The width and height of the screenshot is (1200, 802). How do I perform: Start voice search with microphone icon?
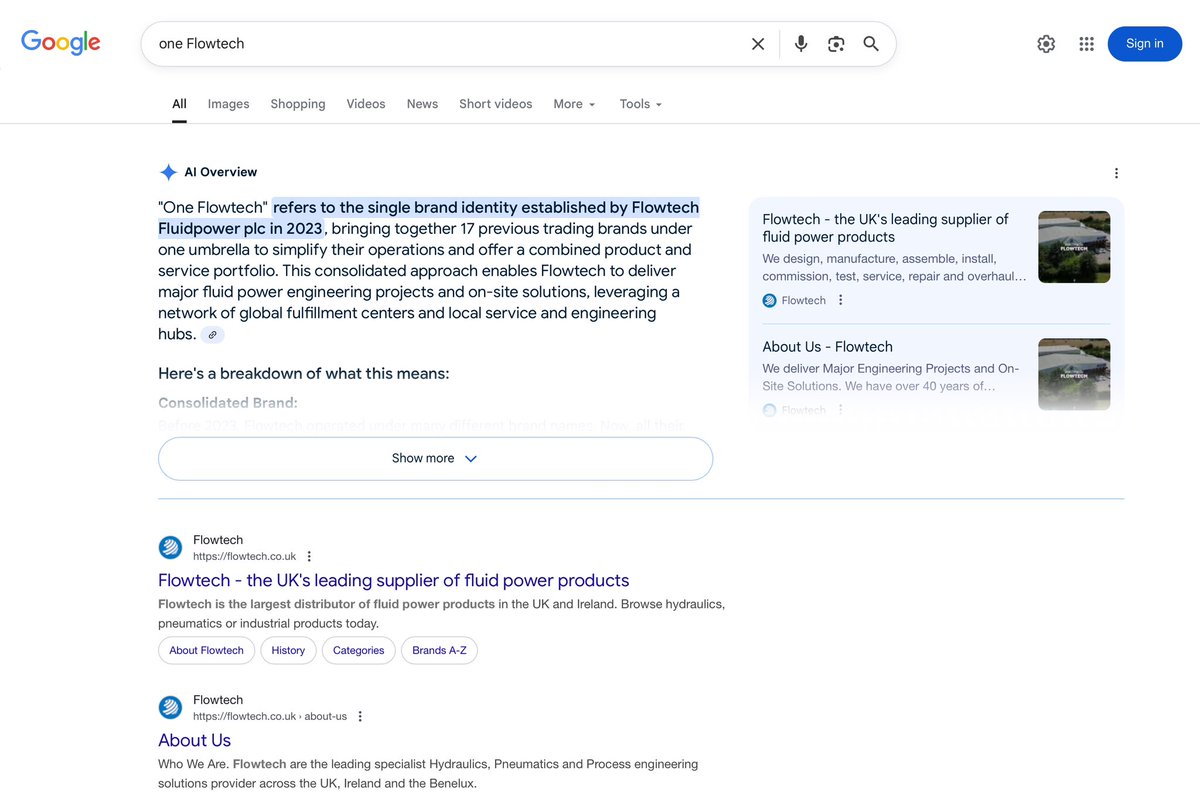(801, 44)
